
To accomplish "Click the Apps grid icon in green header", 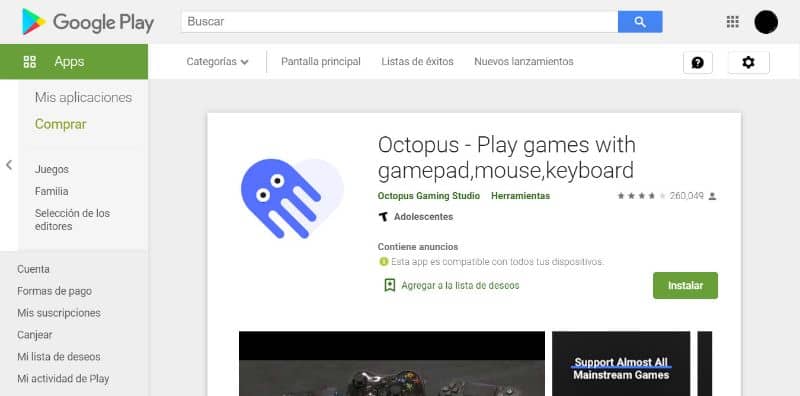I will [x=30, y=62].
